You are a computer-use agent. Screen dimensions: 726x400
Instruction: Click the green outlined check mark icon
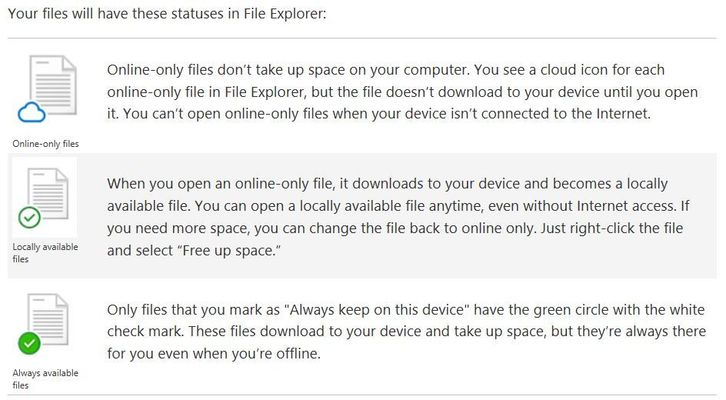(x=29, y=218)
